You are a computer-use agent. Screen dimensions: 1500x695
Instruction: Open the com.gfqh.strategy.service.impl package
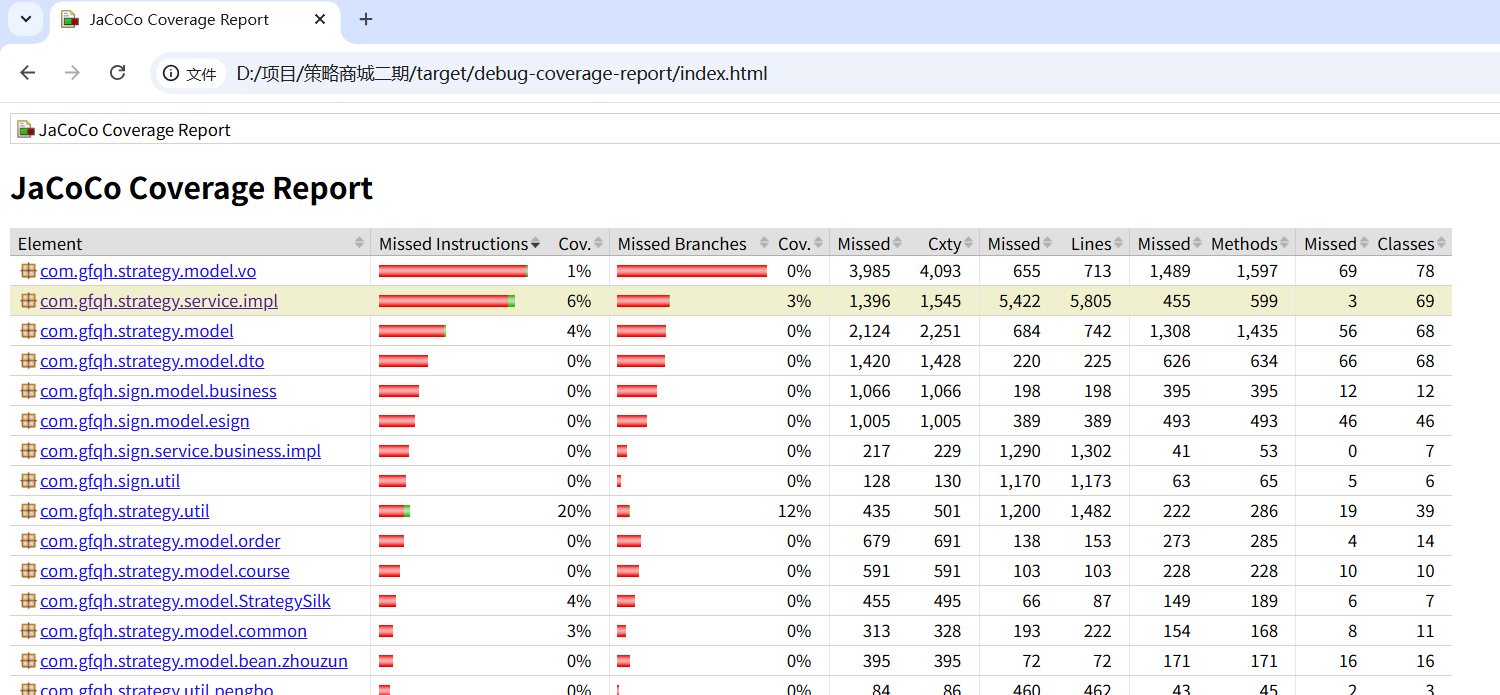click(x=159, y=301)
